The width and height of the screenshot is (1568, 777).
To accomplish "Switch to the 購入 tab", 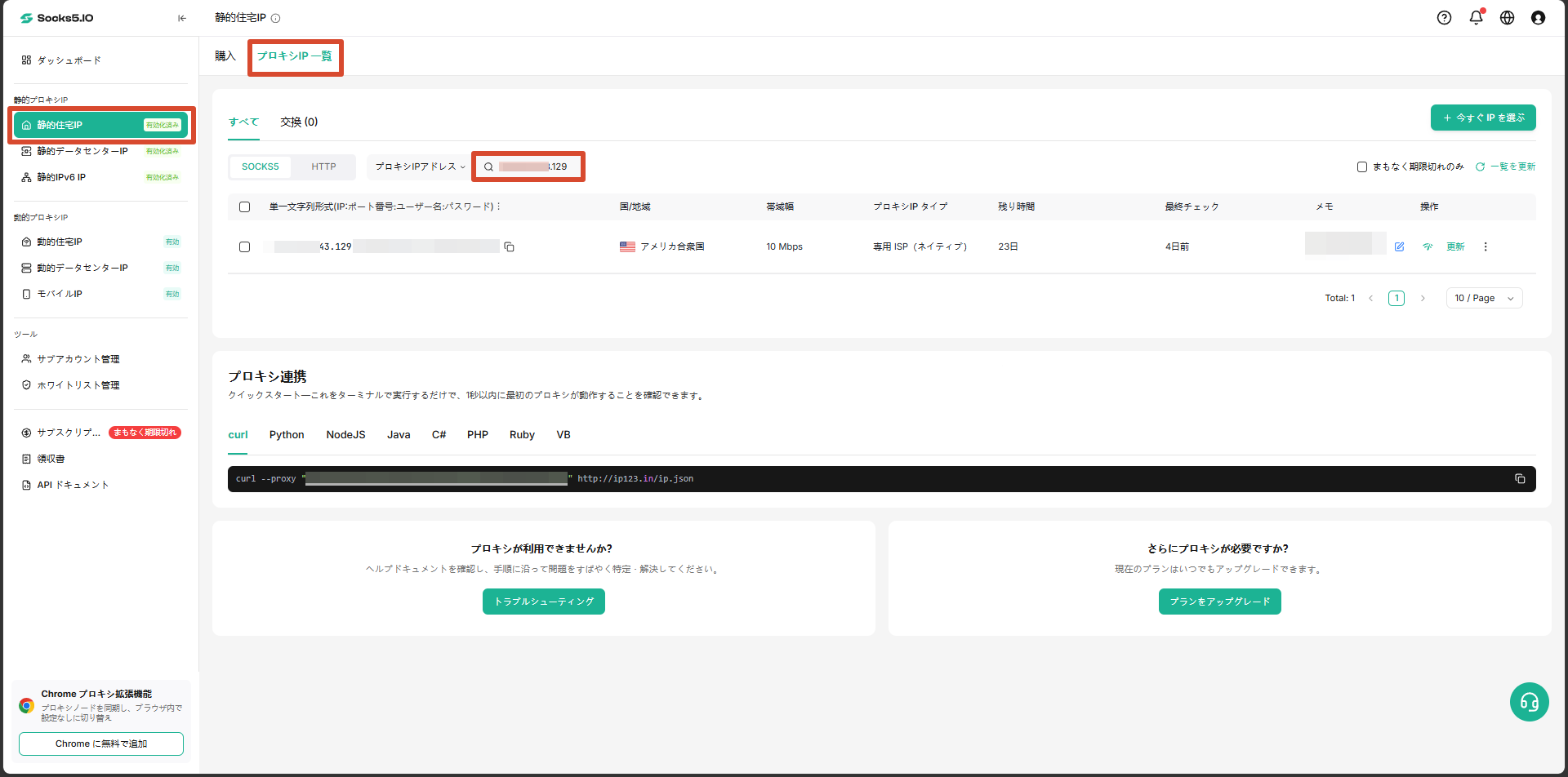I will coord(225,55).
